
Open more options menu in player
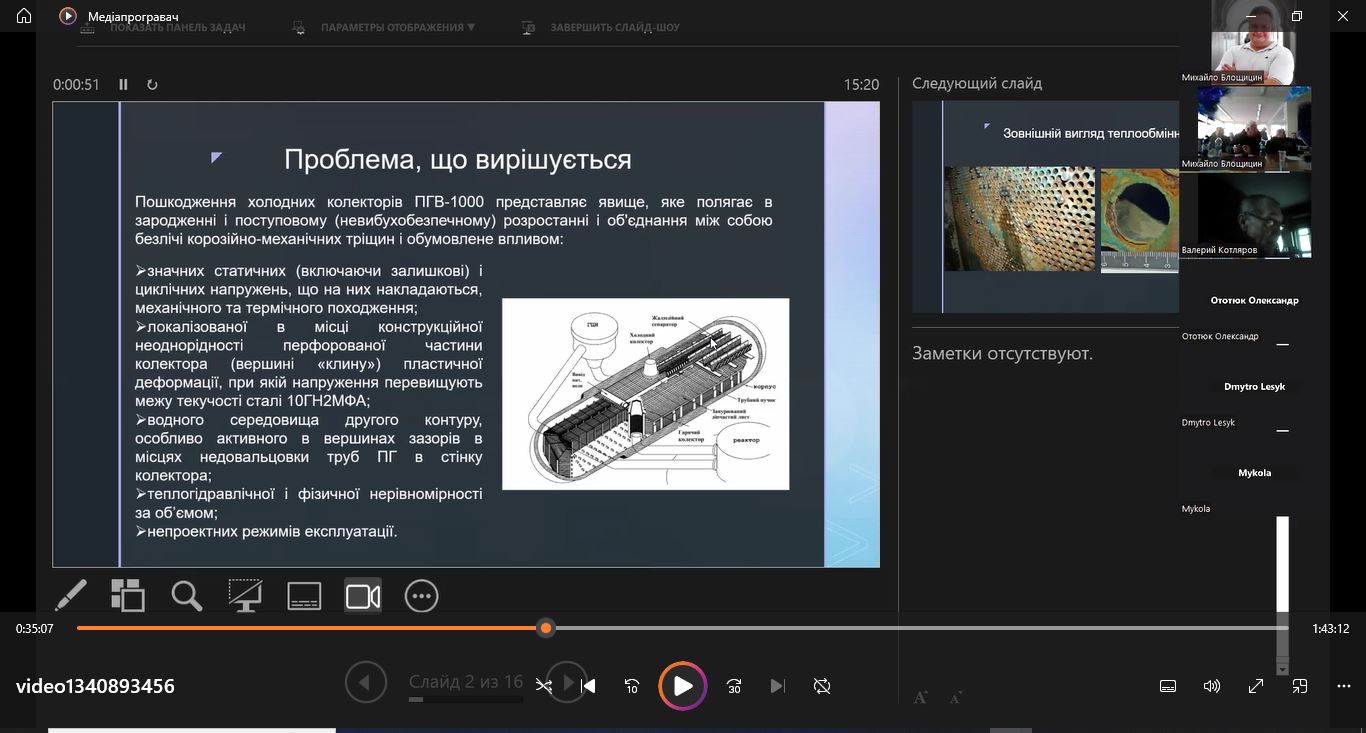[1344, 686]
